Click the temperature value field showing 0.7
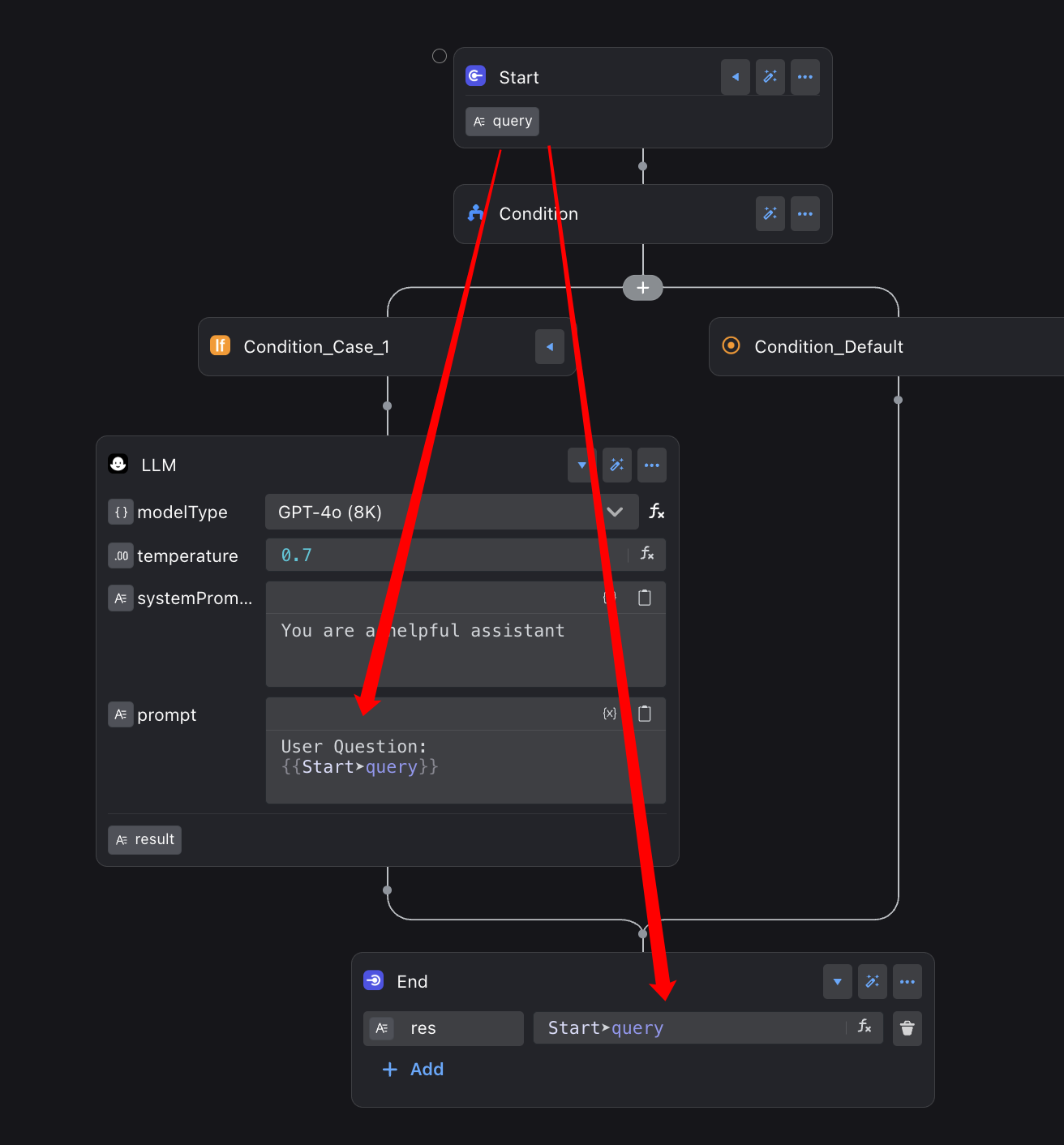Viewport: 1064px width, 1145px height. point(446,555)
